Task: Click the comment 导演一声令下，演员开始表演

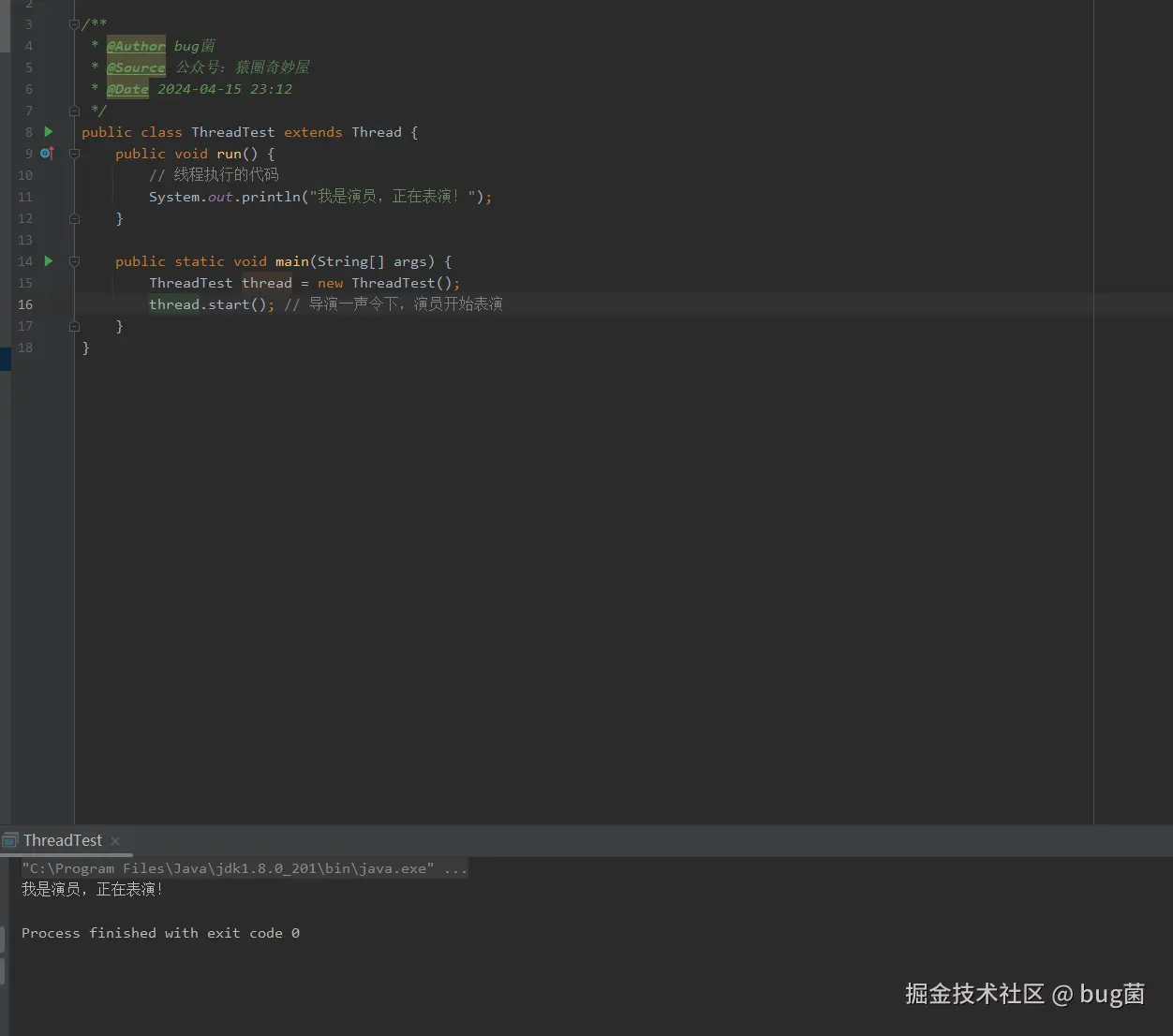Action: click(393, 304)
